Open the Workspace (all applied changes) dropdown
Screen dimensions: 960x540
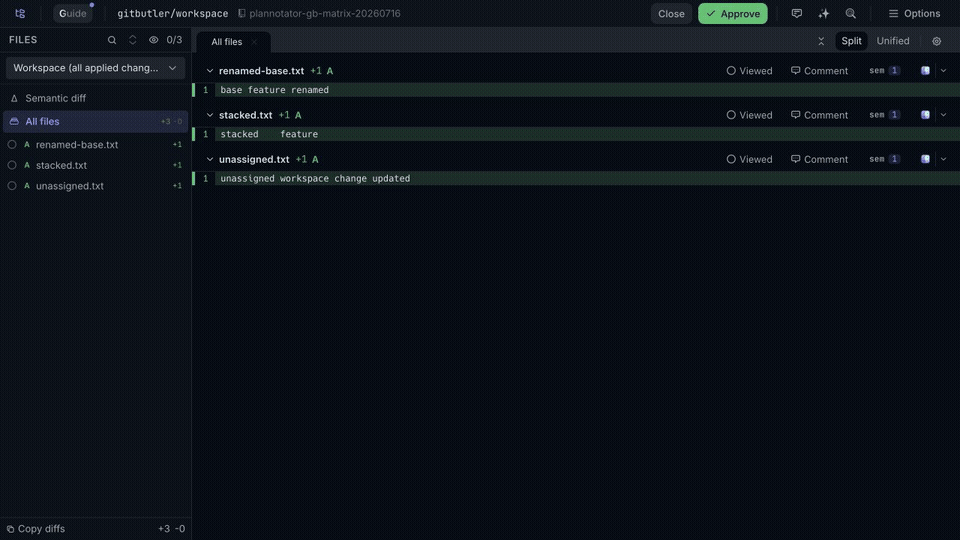click(95, 68)
